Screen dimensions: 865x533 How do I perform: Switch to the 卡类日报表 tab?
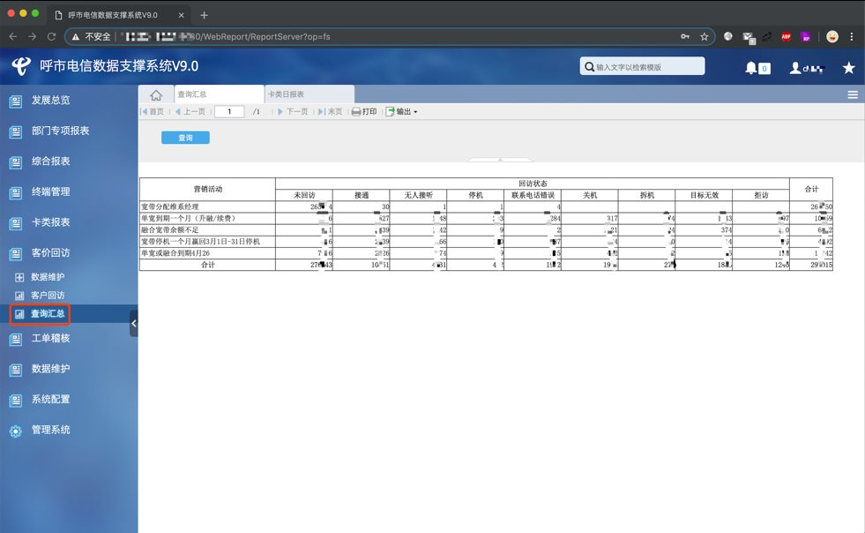tap(309, 94)
